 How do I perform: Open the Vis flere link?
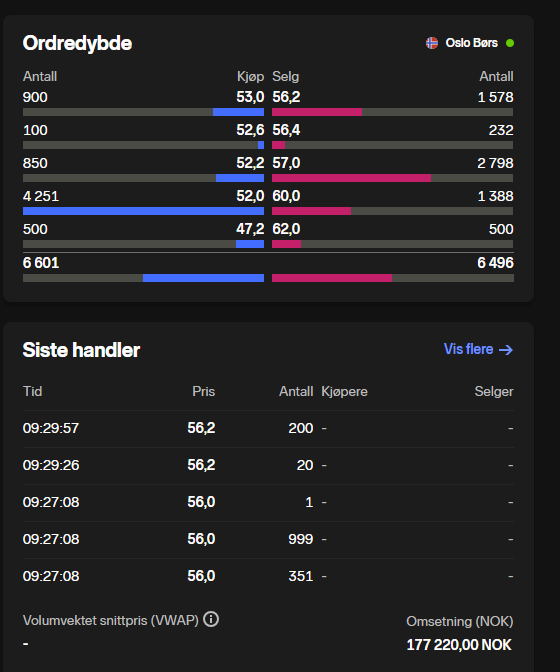[478, 349]
